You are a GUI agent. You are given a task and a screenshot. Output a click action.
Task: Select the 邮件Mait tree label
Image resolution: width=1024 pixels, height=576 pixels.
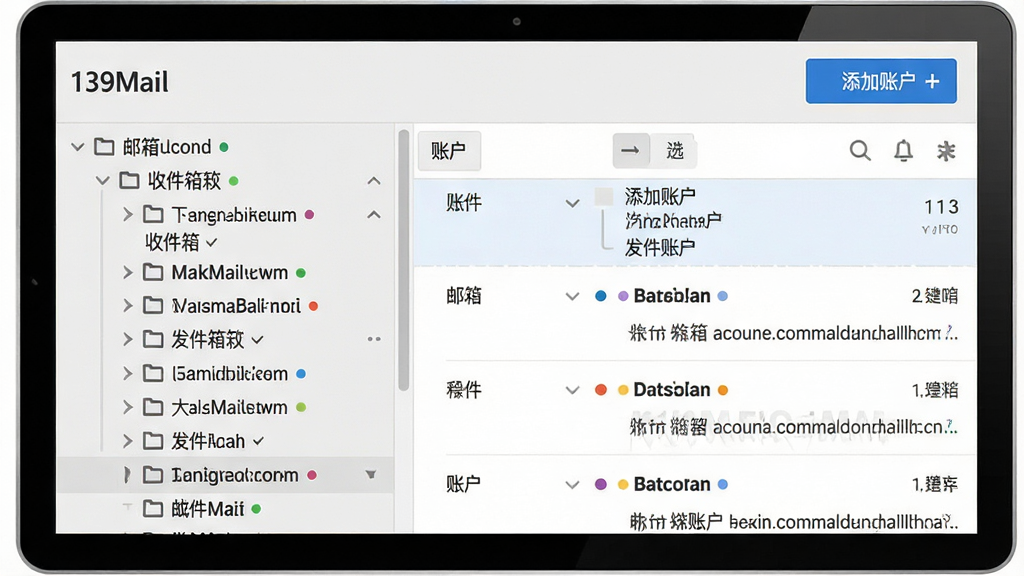(208, 509)
